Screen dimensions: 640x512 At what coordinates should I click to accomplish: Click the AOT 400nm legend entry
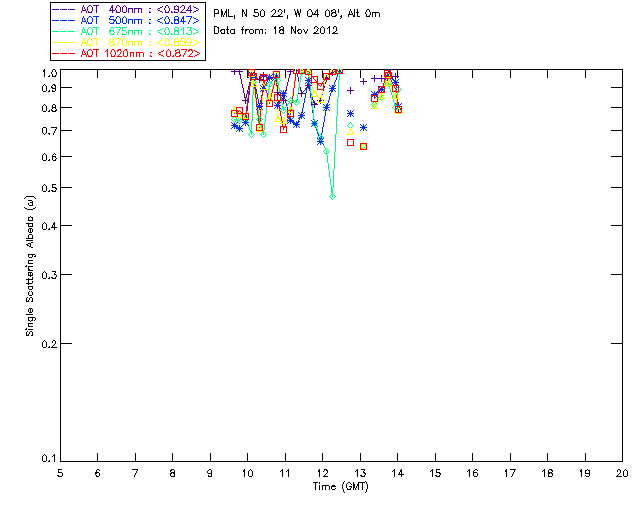click(x=126, y=9)
